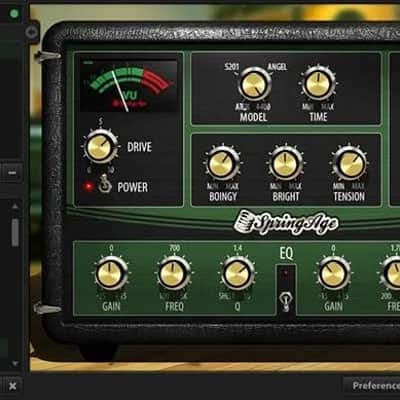Click the MODEL selector knob
The height and width of the screenshot is (400, 400).
click(x=254, y=84)
